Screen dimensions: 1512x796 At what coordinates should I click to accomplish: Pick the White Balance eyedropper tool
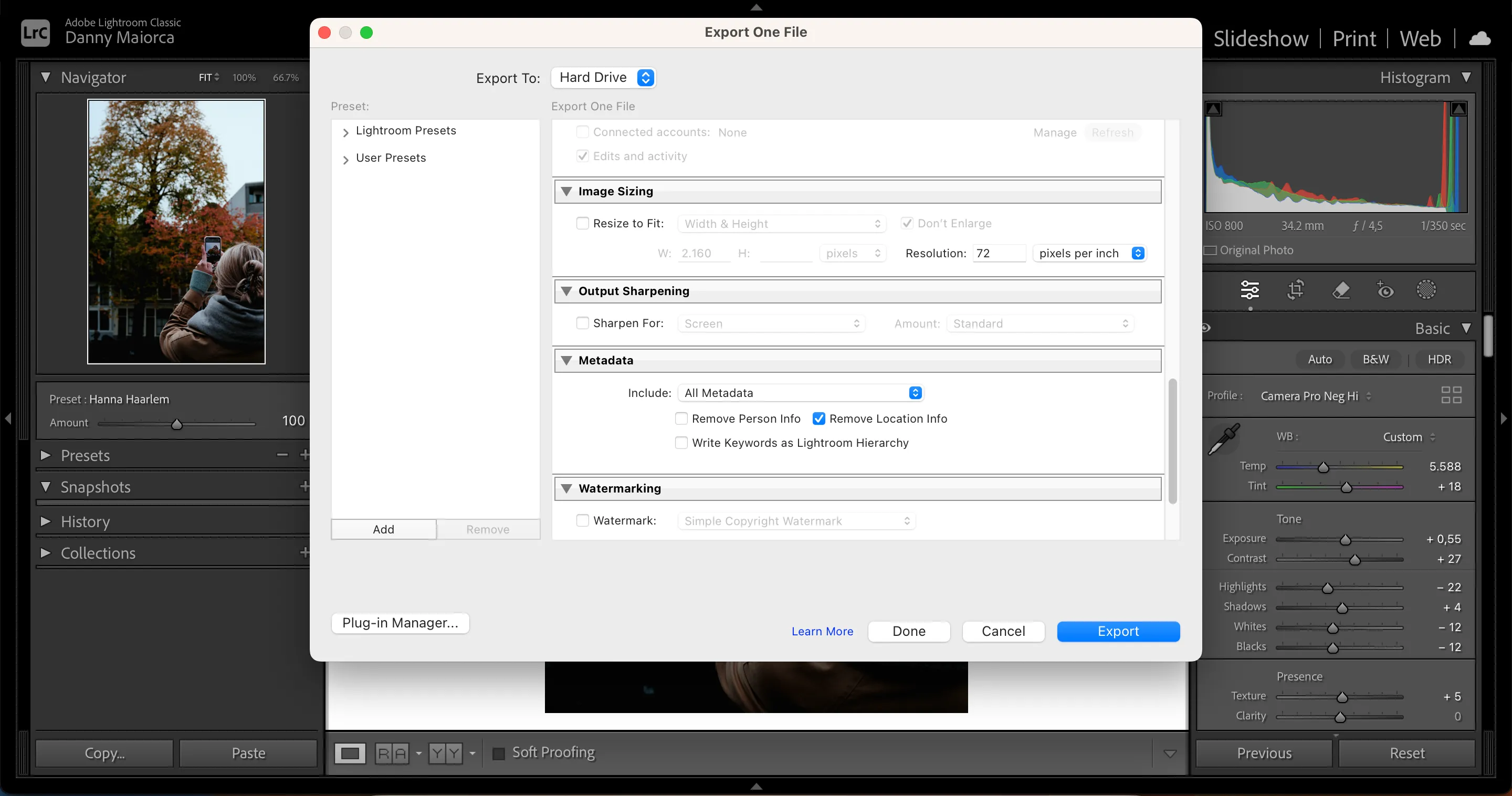pos(1224,439)
